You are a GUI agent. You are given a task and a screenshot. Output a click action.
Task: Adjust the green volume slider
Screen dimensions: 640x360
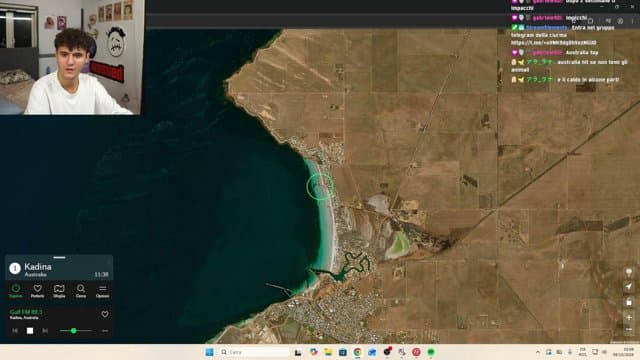[76, 331]
